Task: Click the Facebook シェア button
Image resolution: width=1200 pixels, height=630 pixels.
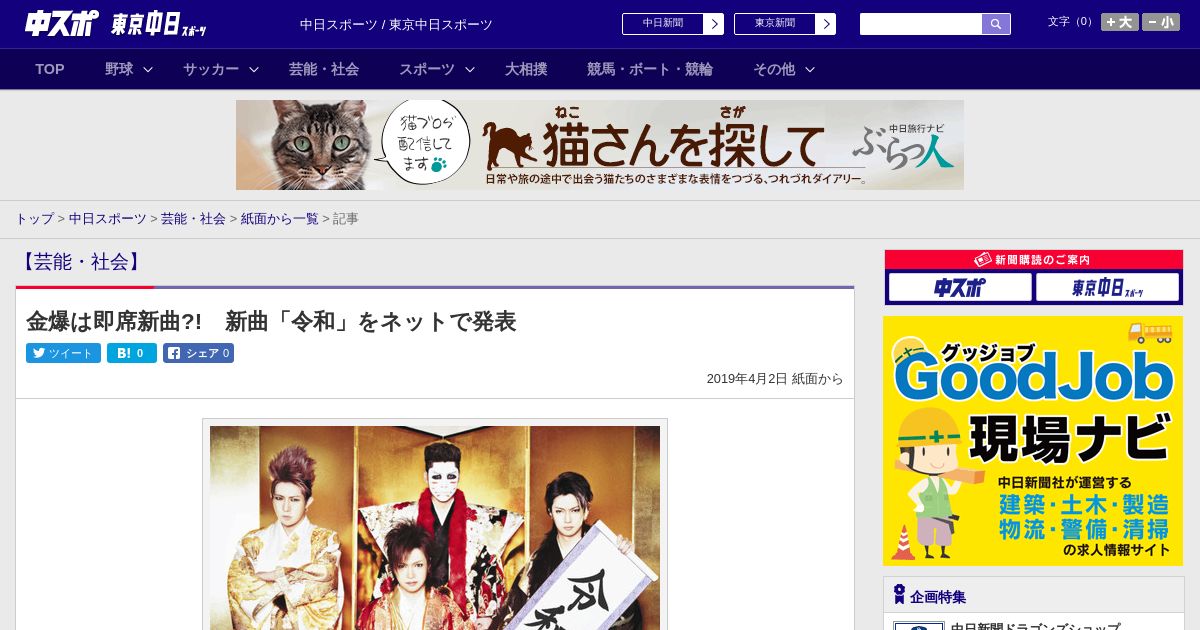Action: (198, 353)
